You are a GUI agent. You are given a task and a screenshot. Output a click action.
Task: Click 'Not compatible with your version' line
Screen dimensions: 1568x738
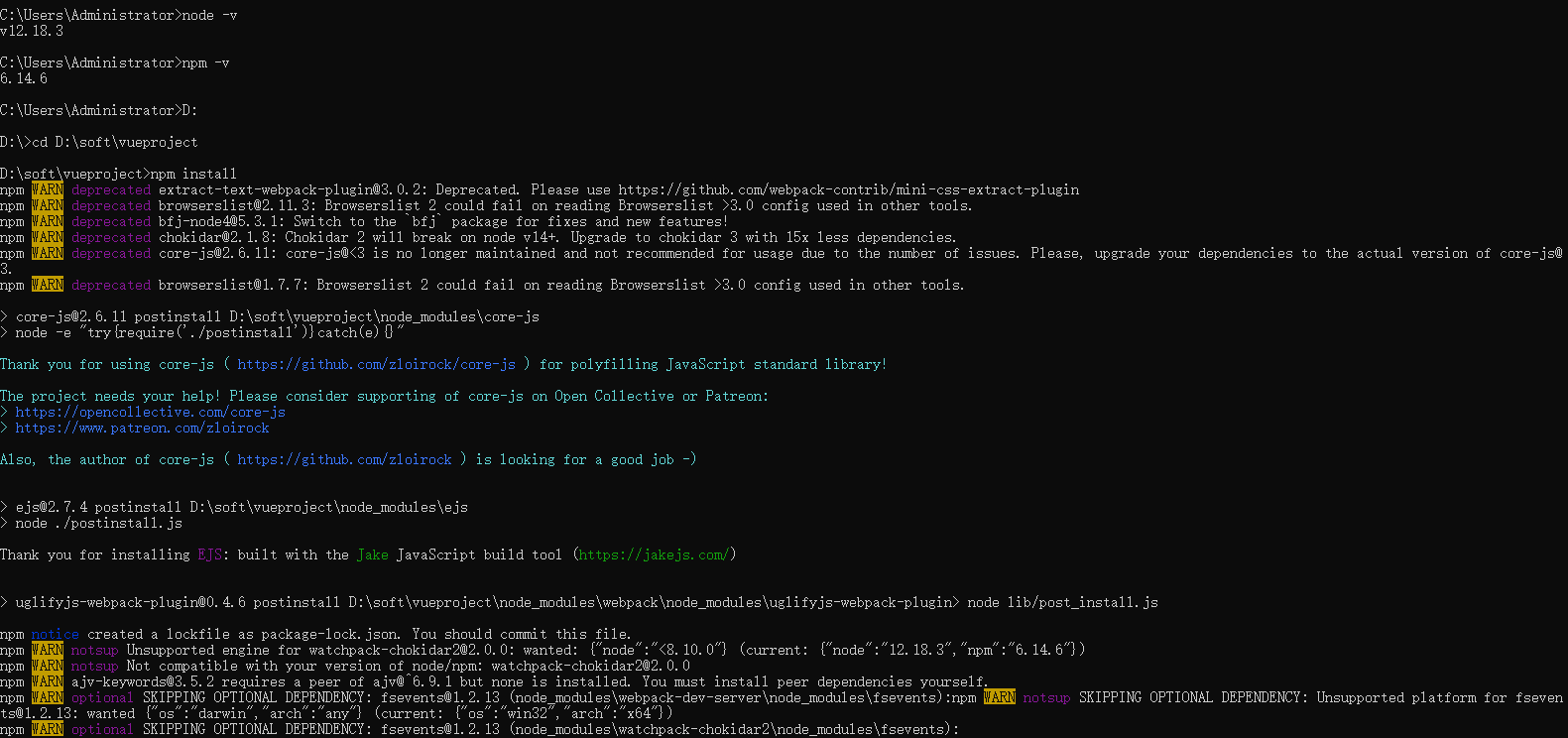pos(345,666)
